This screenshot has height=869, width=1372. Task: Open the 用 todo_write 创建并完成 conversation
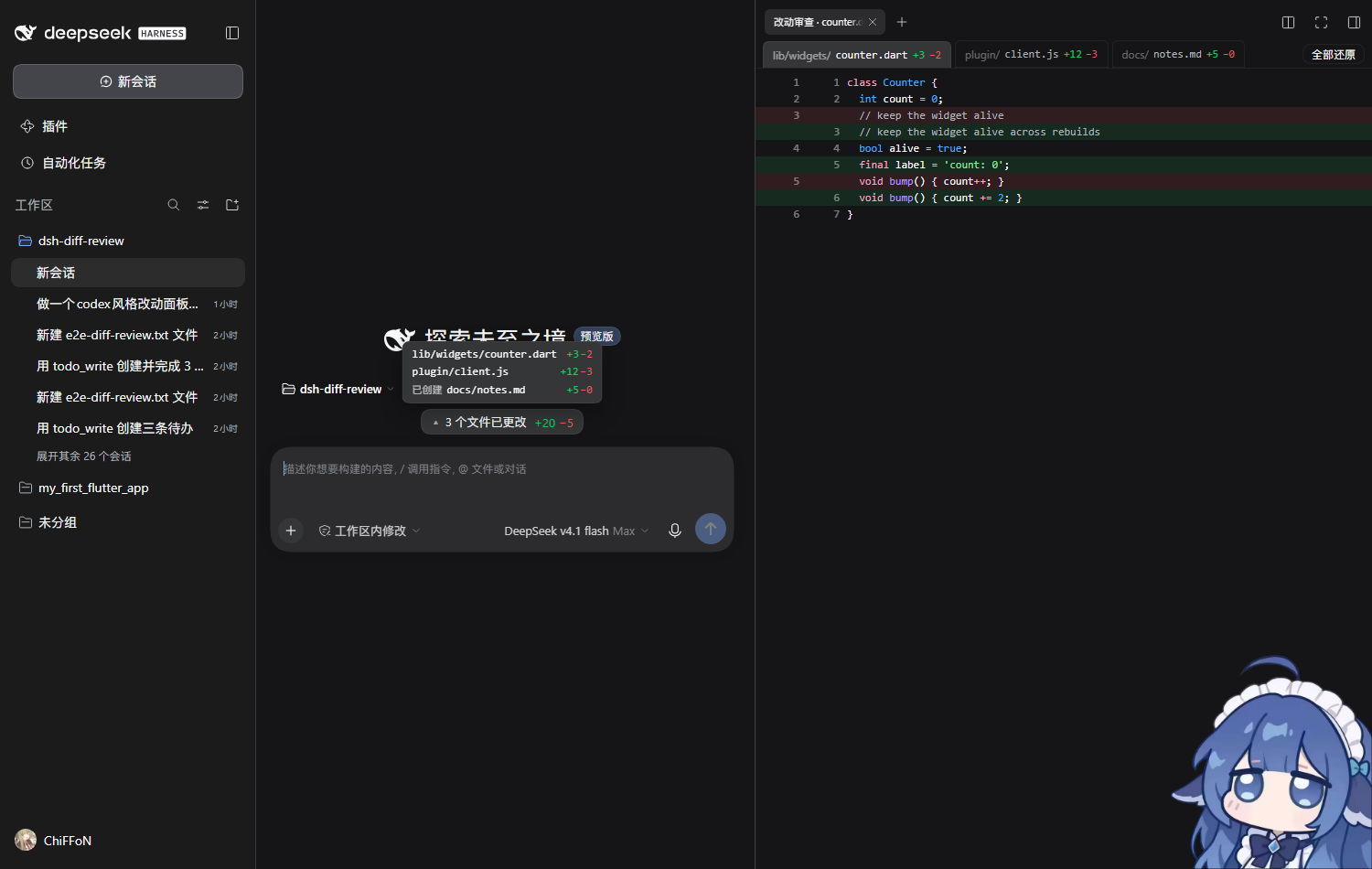[x=128, y=366]
